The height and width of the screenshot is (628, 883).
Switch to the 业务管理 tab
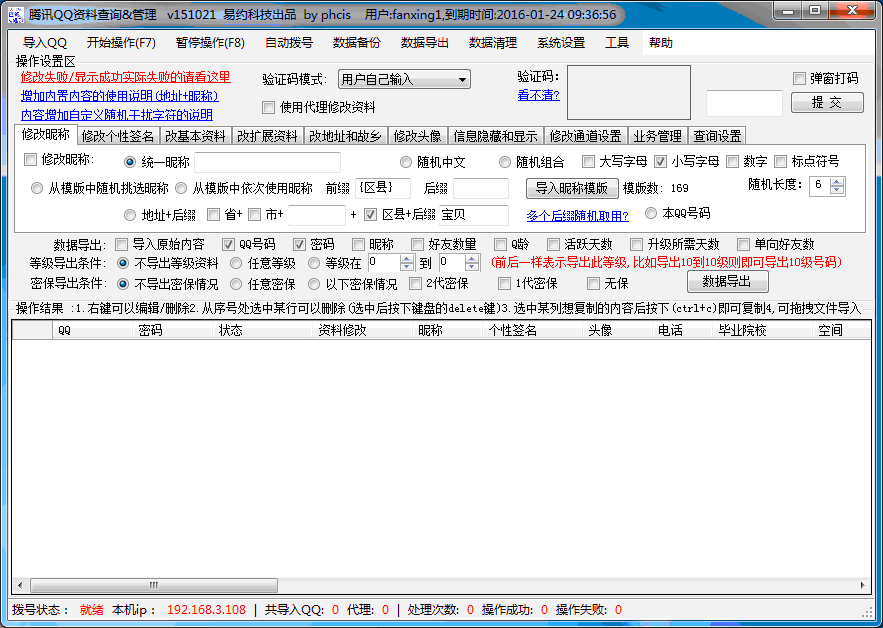pos(658,136)
